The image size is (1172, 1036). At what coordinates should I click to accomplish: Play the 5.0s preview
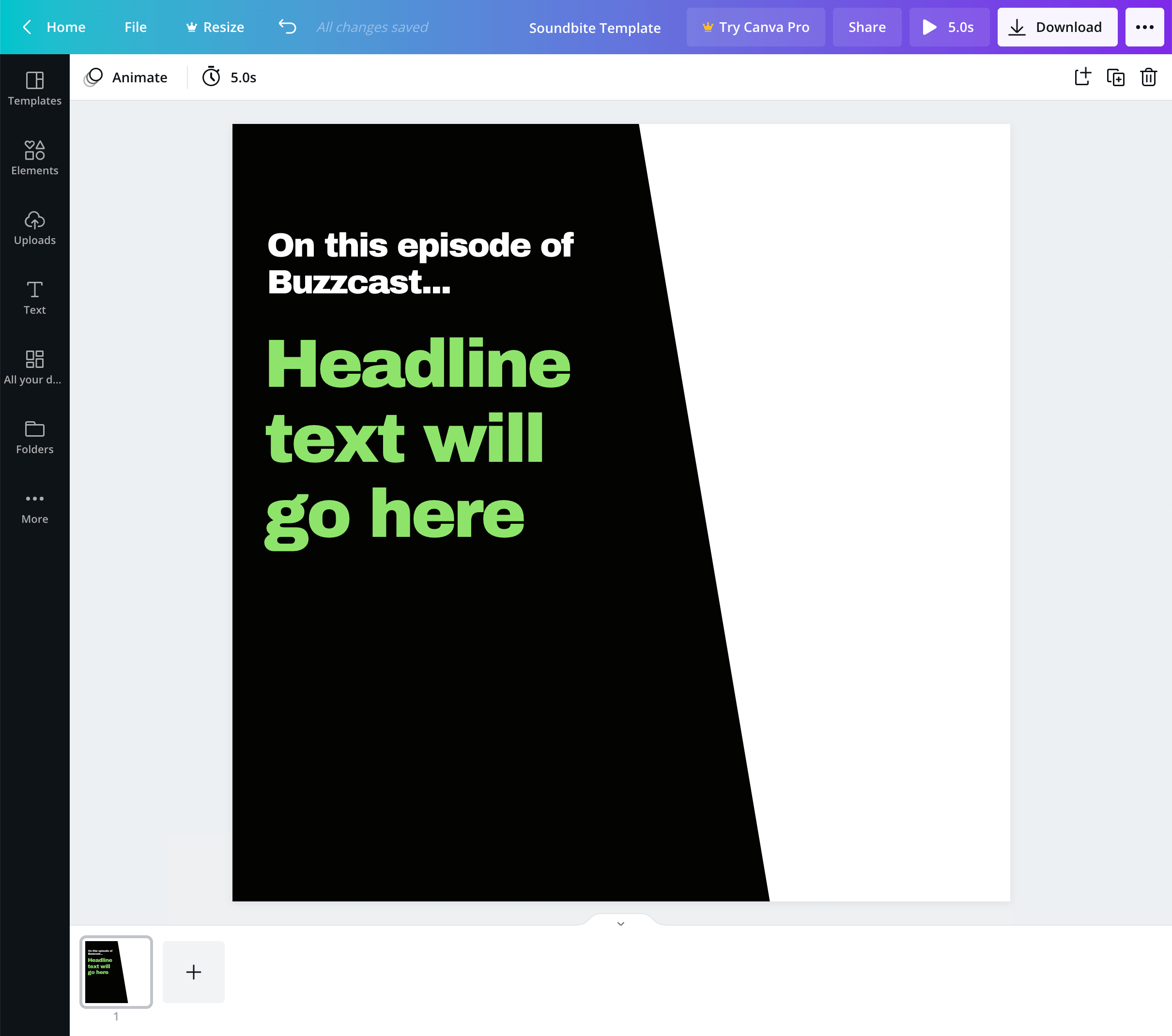(x=948, y=27)
